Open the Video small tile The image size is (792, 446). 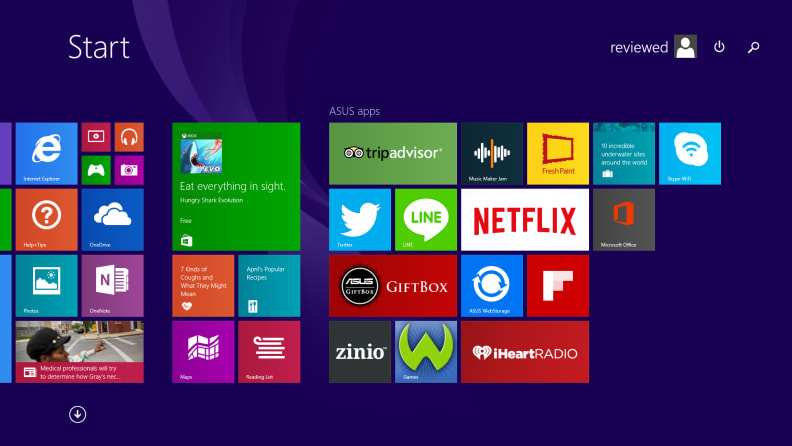pos(96,137)
